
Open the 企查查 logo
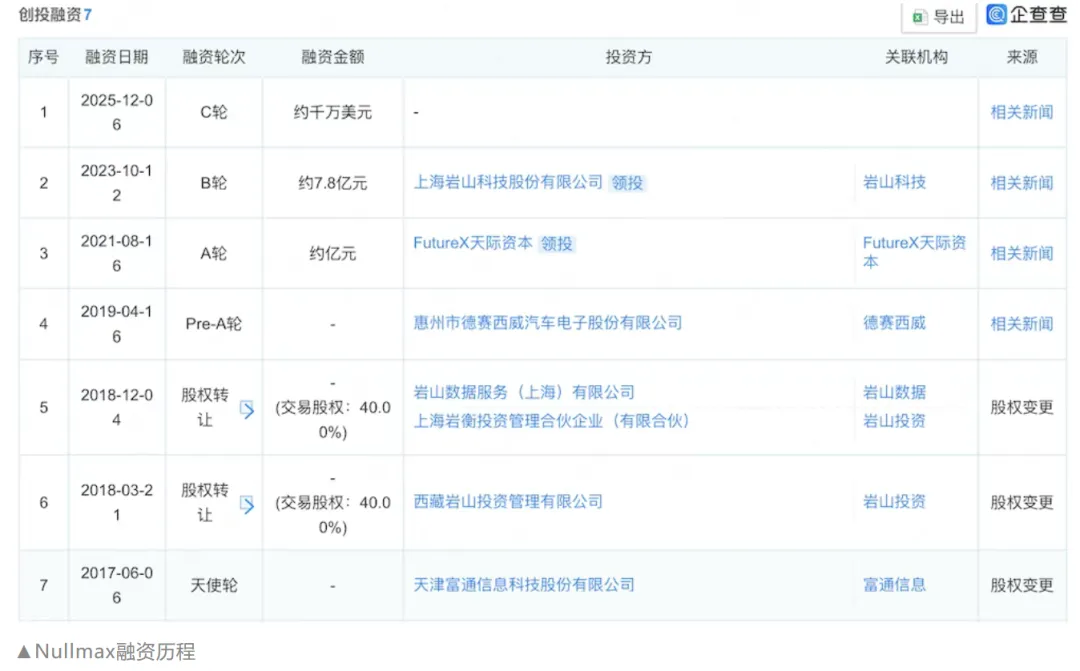(1026, 14)
